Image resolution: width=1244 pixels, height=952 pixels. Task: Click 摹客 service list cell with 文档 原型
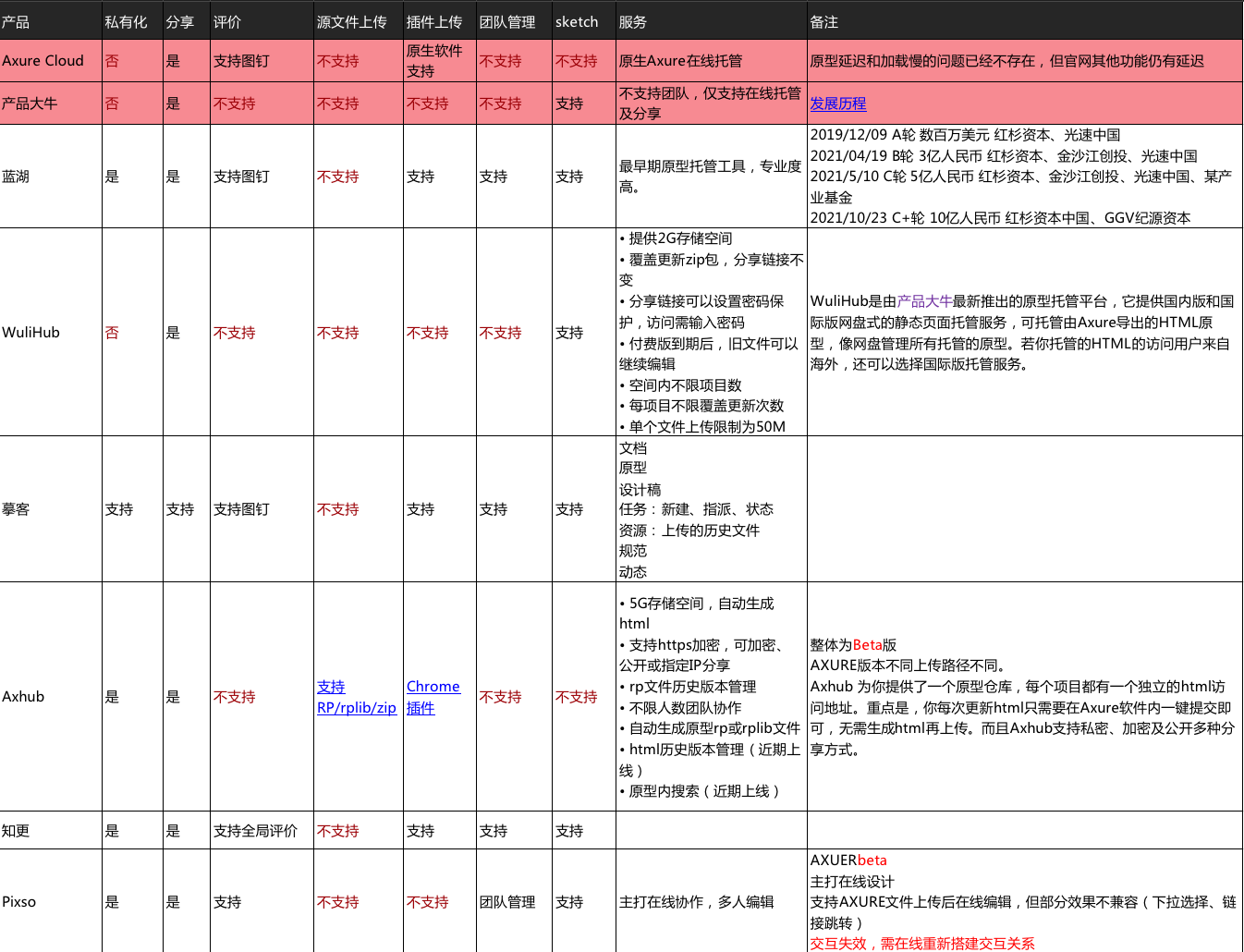[712, 509]
